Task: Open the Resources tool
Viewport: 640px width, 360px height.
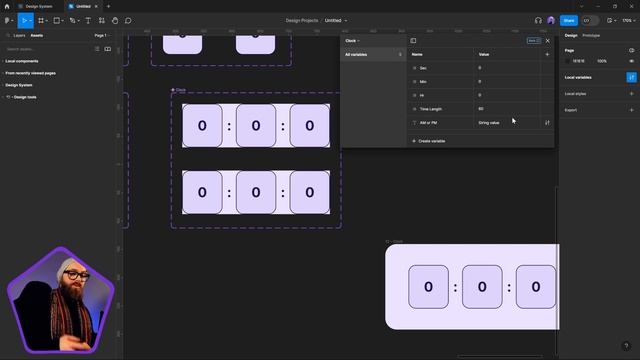Action: pyautogui.click(x=102, y=20)
